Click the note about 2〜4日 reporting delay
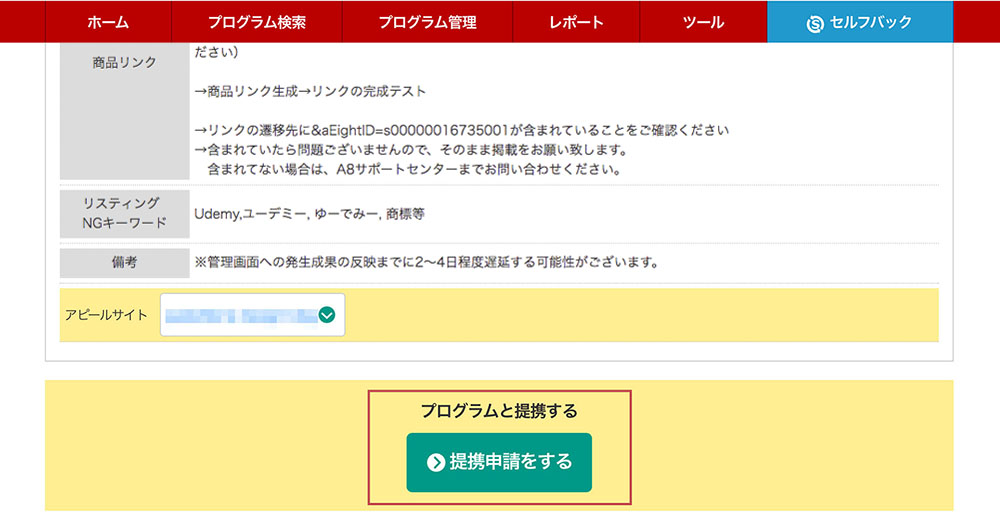Screen dimensions: 1000x527 (427, 263)
